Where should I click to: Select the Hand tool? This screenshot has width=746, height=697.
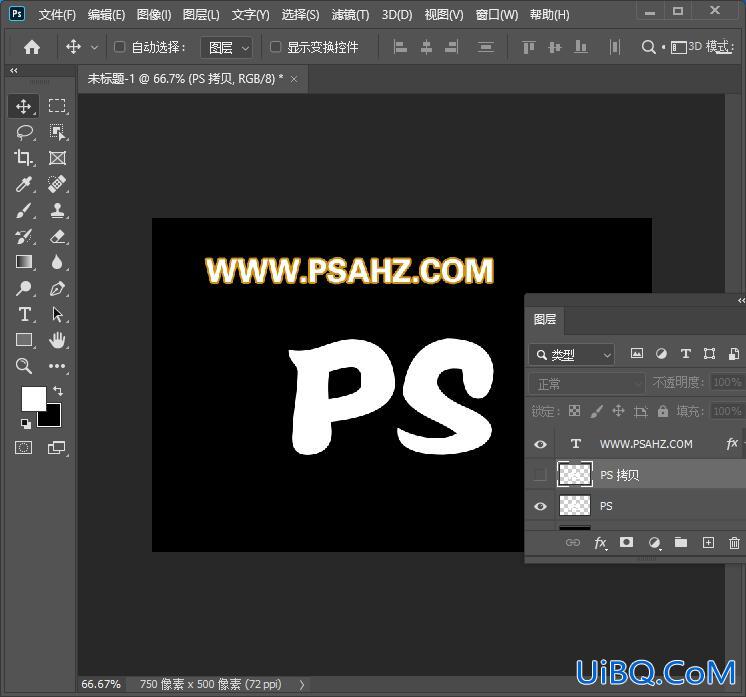click(x=57, y=340)
